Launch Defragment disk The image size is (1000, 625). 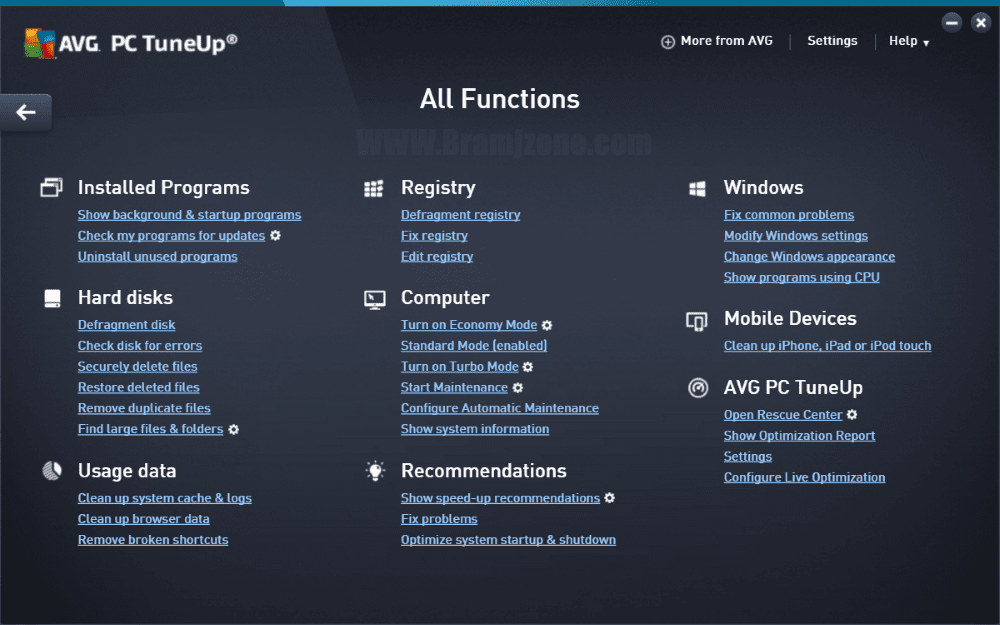(126, 325)
